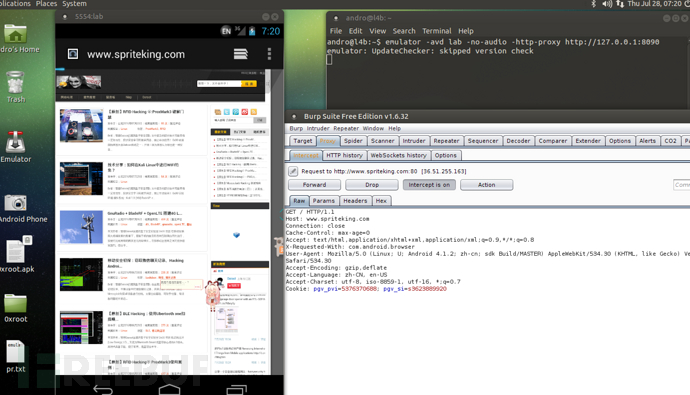
Task: Open the terminal File menu
Action: click(x=336, y=31)
